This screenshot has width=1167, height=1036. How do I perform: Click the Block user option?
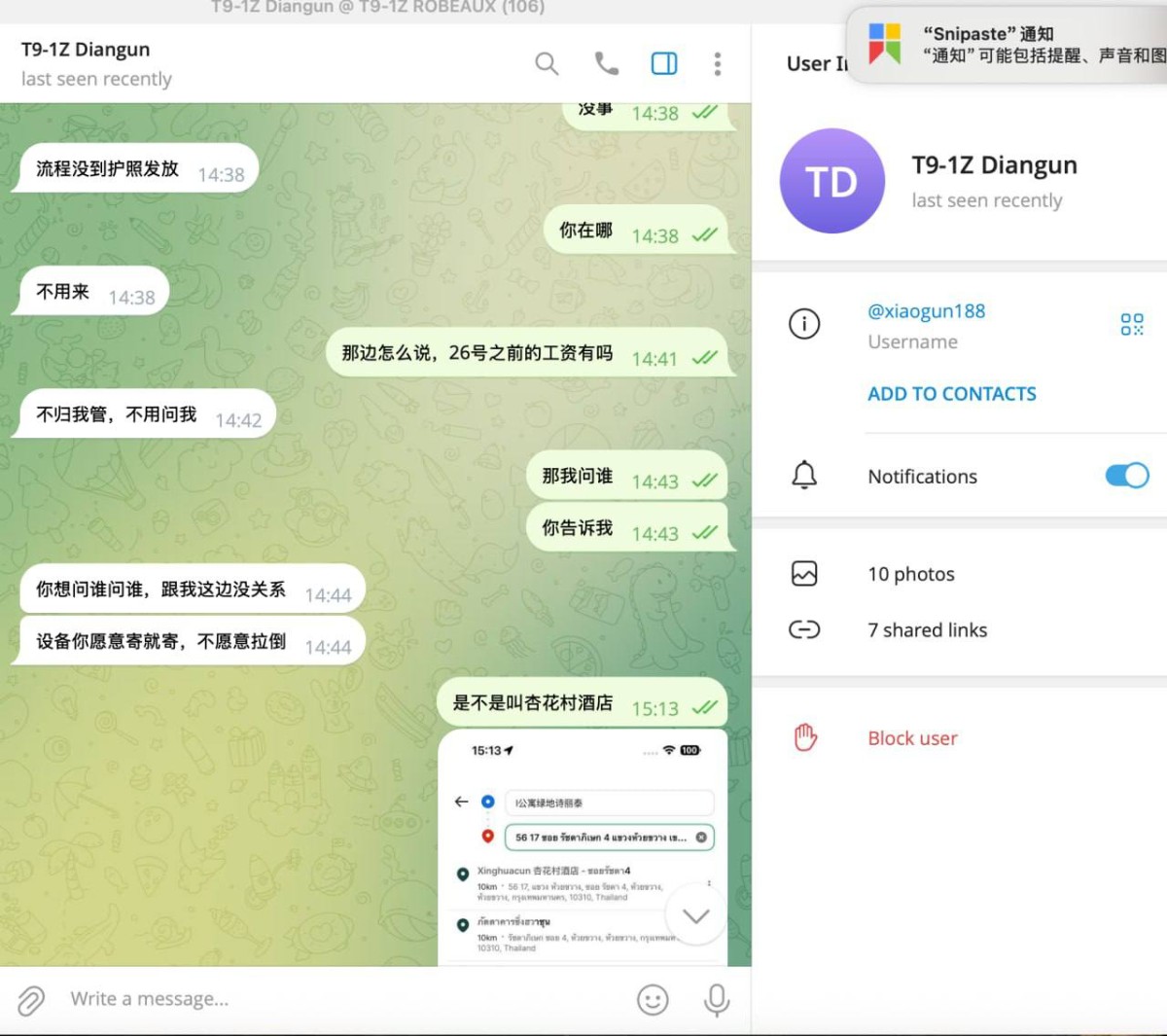point(912,738)
